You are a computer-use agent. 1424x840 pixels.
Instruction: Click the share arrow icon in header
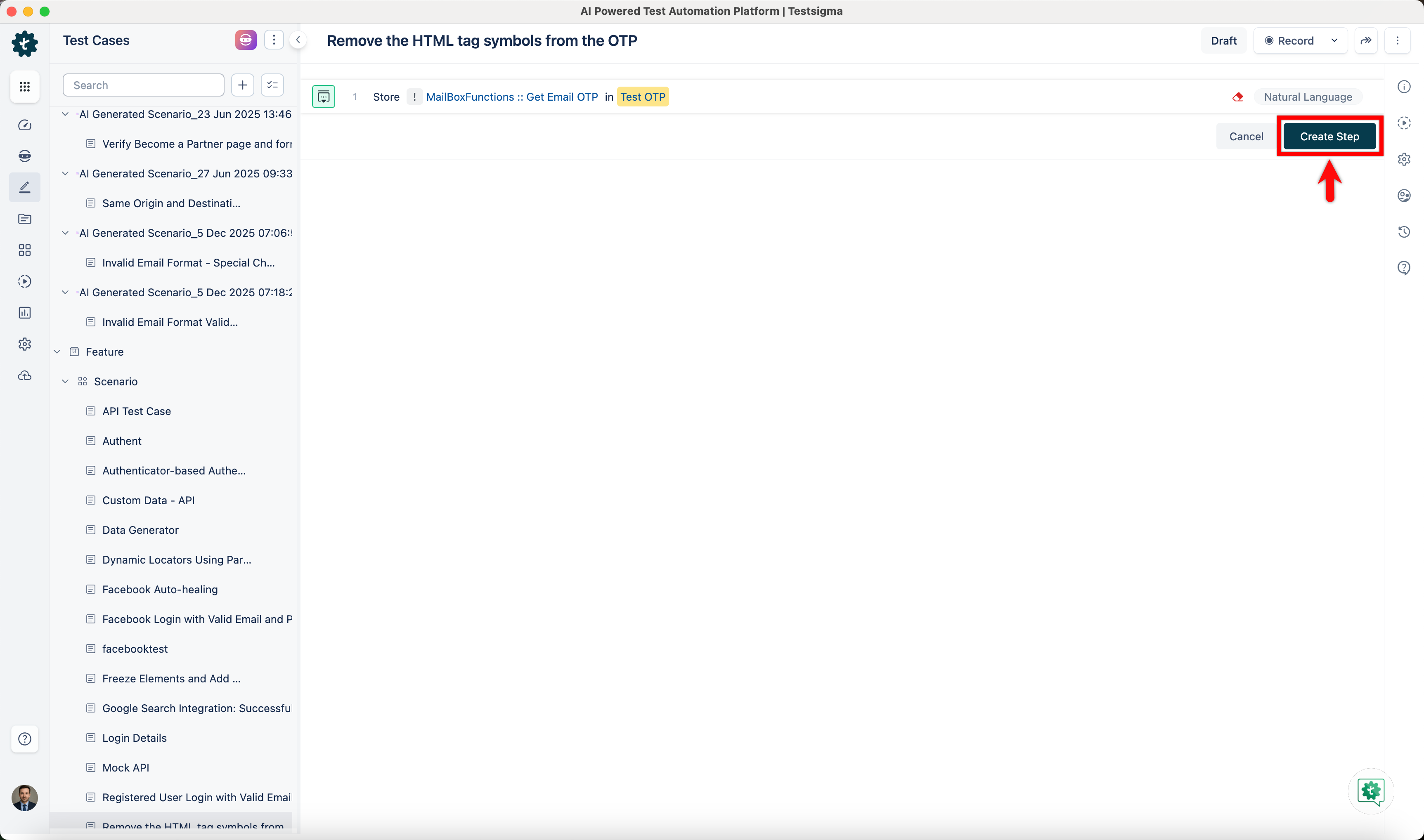click(1366, 41)
